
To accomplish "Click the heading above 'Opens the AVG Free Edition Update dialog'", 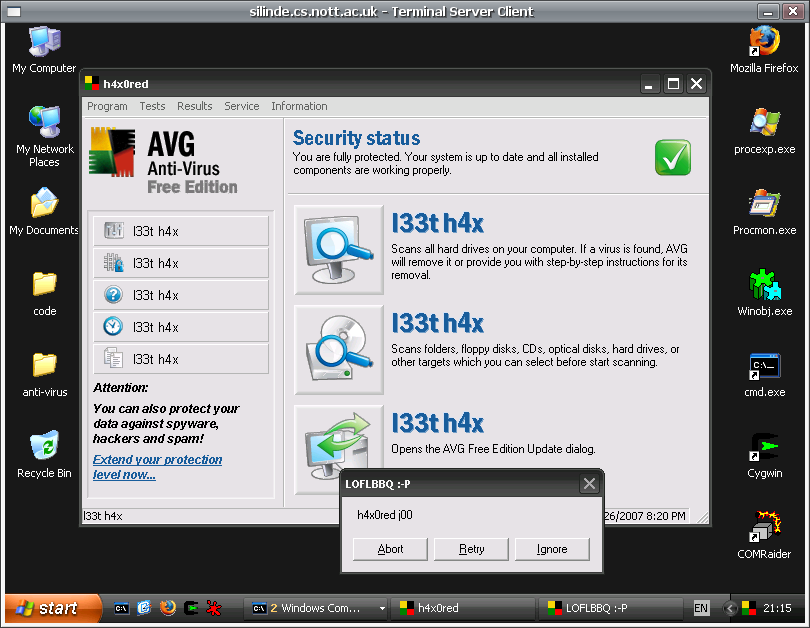I will (438, 423).
